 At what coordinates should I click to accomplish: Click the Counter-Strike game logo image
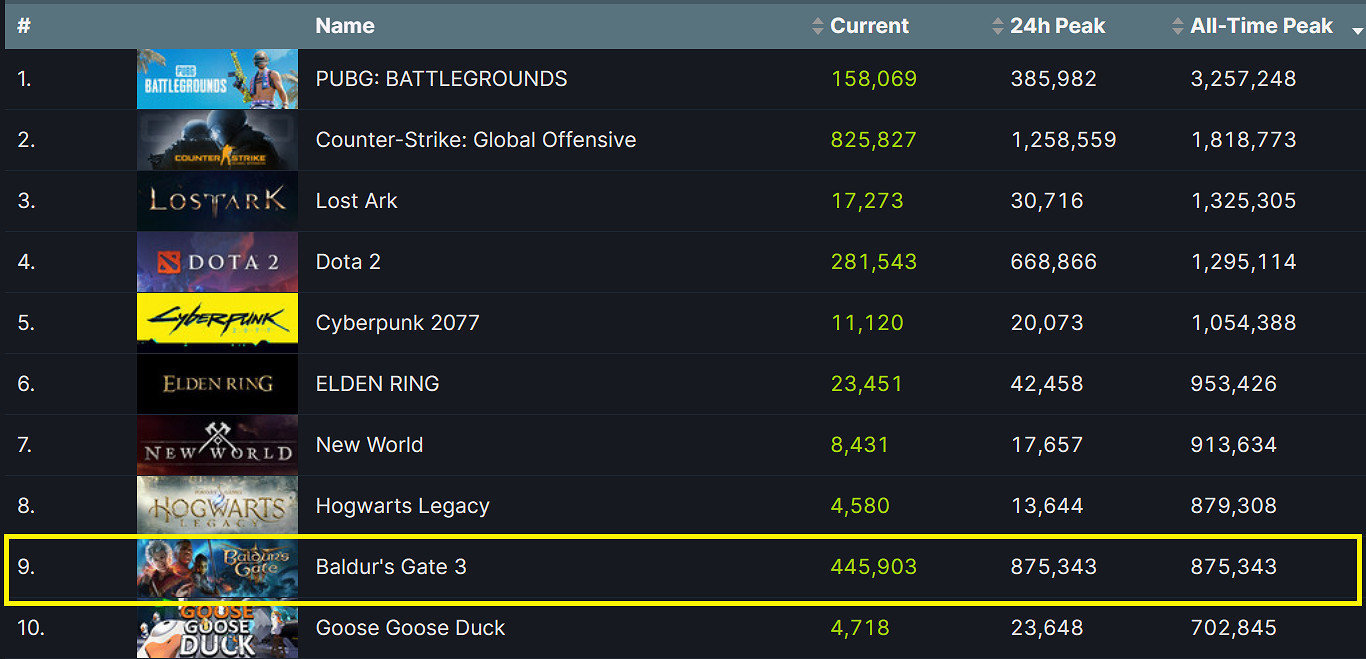(217, 140)
